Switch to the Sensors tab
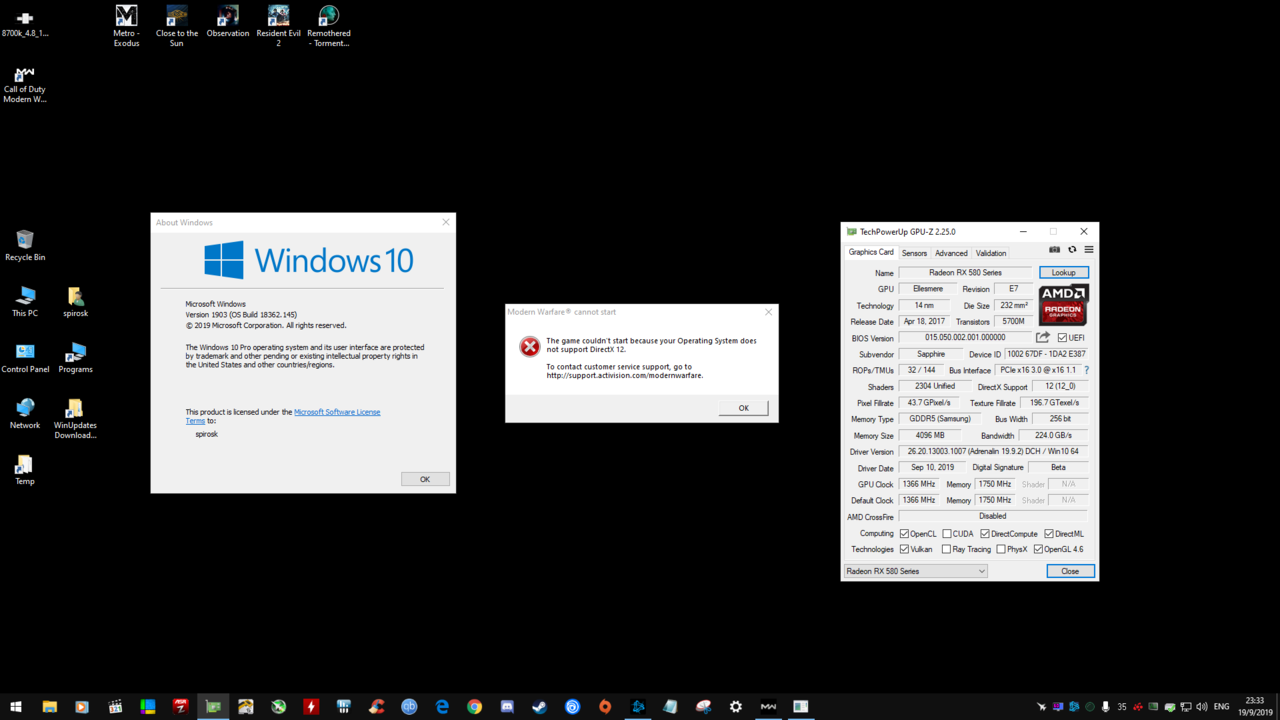Image resolution: width=1280 pixels, height=720 pixels. coord(914,253)
